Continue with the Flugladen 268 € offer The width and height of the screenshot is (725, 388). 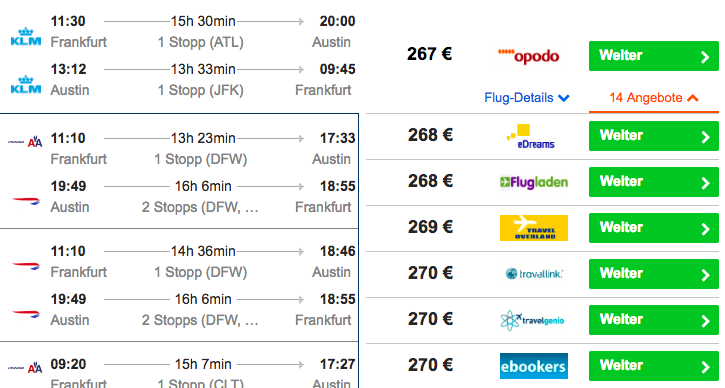click(x=653, y=182)
